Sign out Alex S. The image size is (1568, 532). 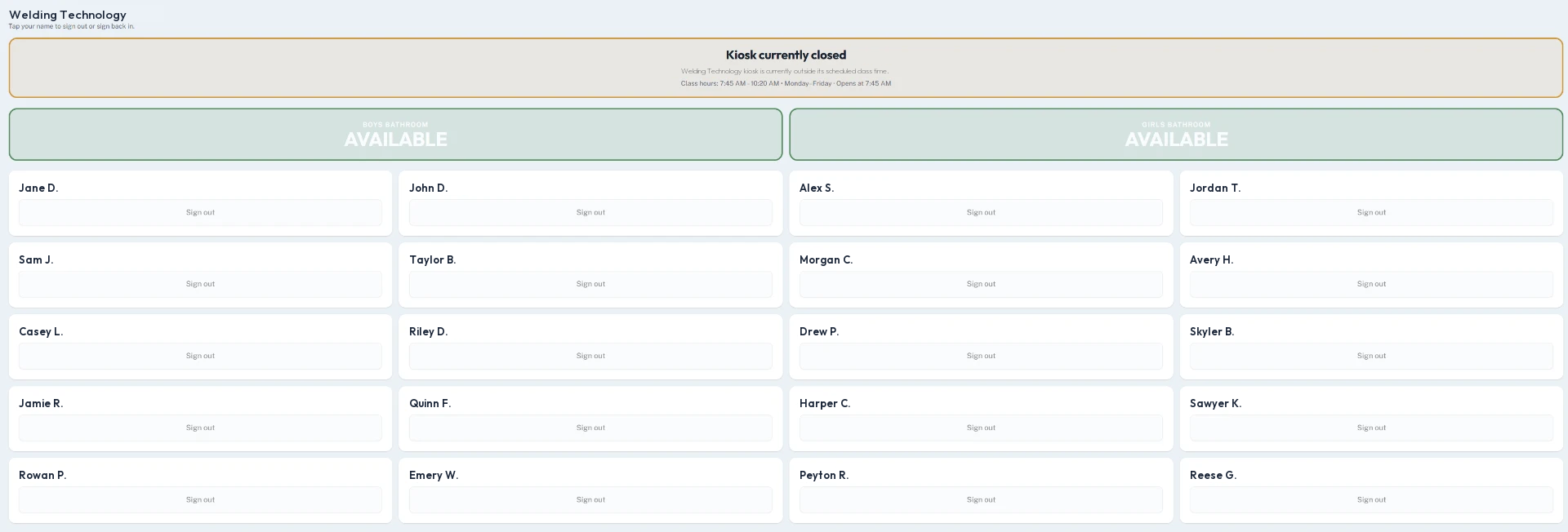click(x=981, y=212)
